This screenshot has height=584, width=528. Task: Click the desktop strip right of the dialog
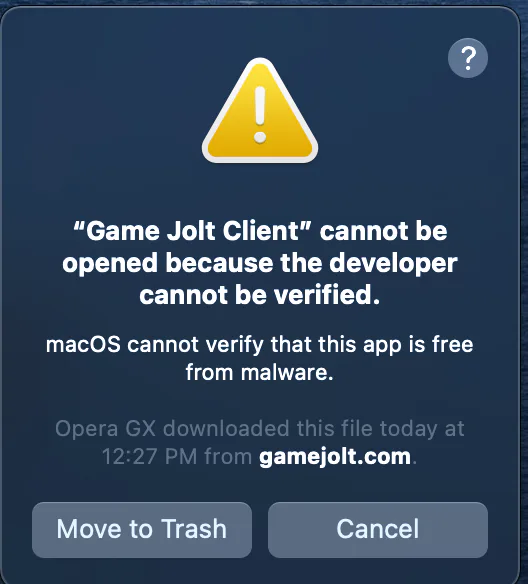pyautogui.click(x=524, y=298)
